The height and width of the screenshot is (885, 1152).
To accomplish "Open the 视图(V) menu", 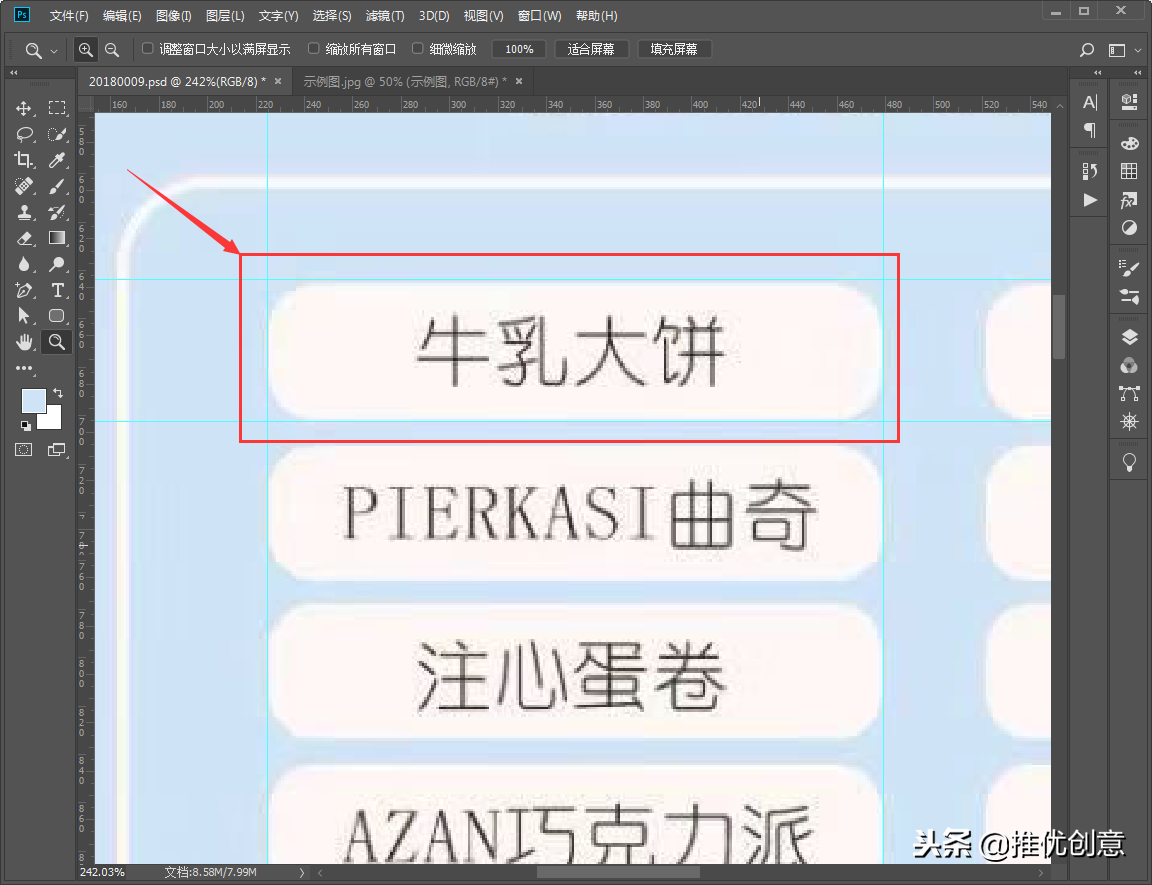I will tap(483, 15).
